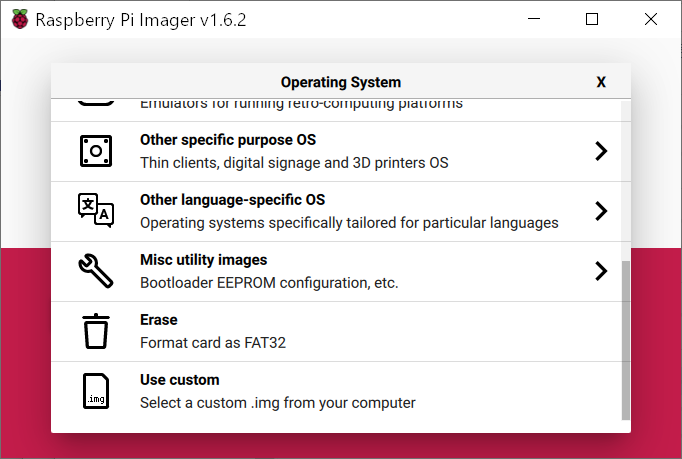Expand Other specific purpose OS chevron

tap(600, 151)
